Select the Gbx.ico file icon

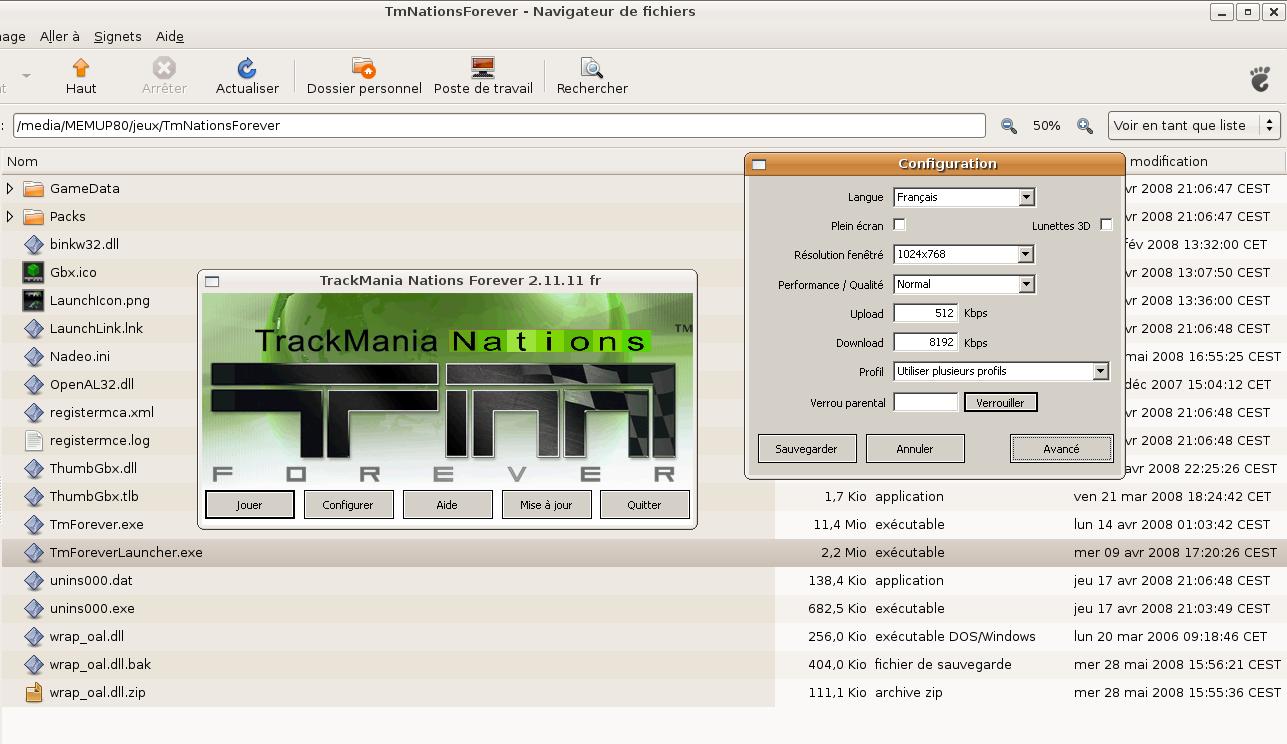pos(33,272)
